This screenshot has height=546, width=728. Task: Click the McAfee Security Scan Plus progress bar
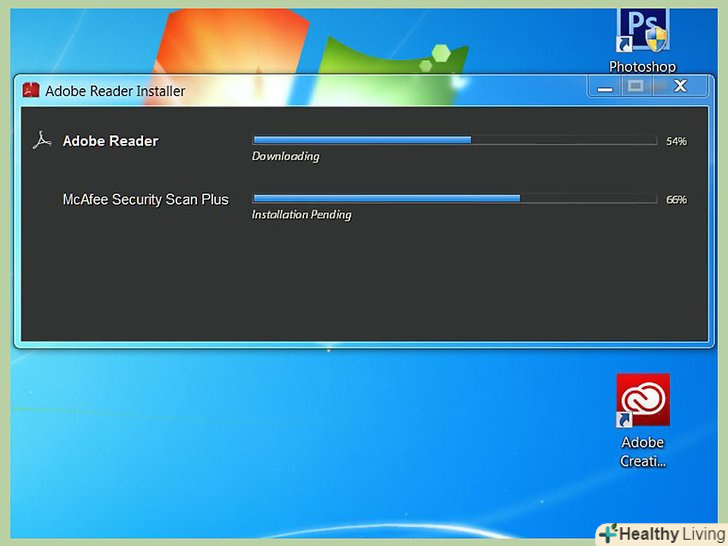[455, 199]
